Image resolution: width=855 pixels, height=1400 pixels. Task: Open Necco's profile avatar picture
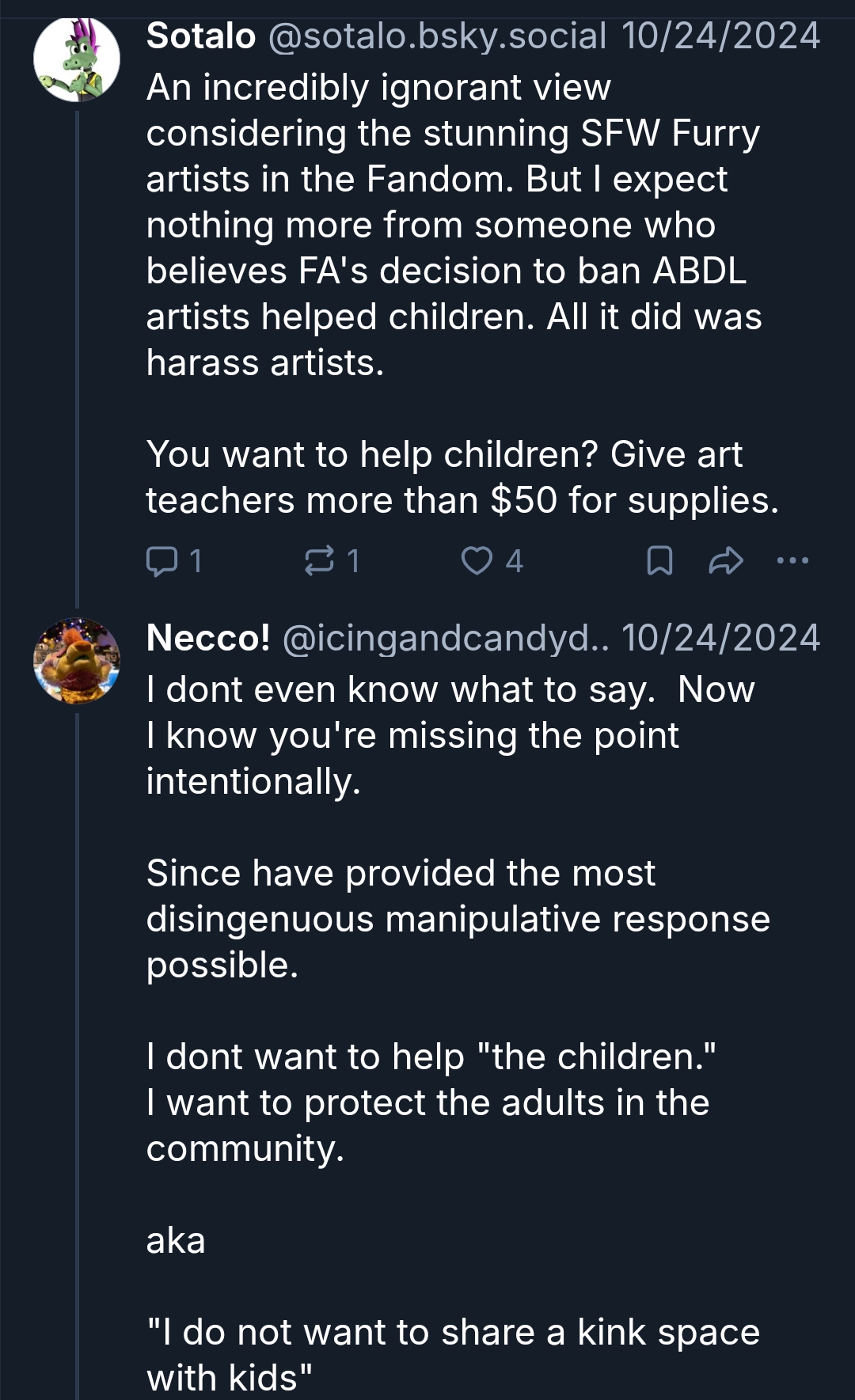click(77, 661)
